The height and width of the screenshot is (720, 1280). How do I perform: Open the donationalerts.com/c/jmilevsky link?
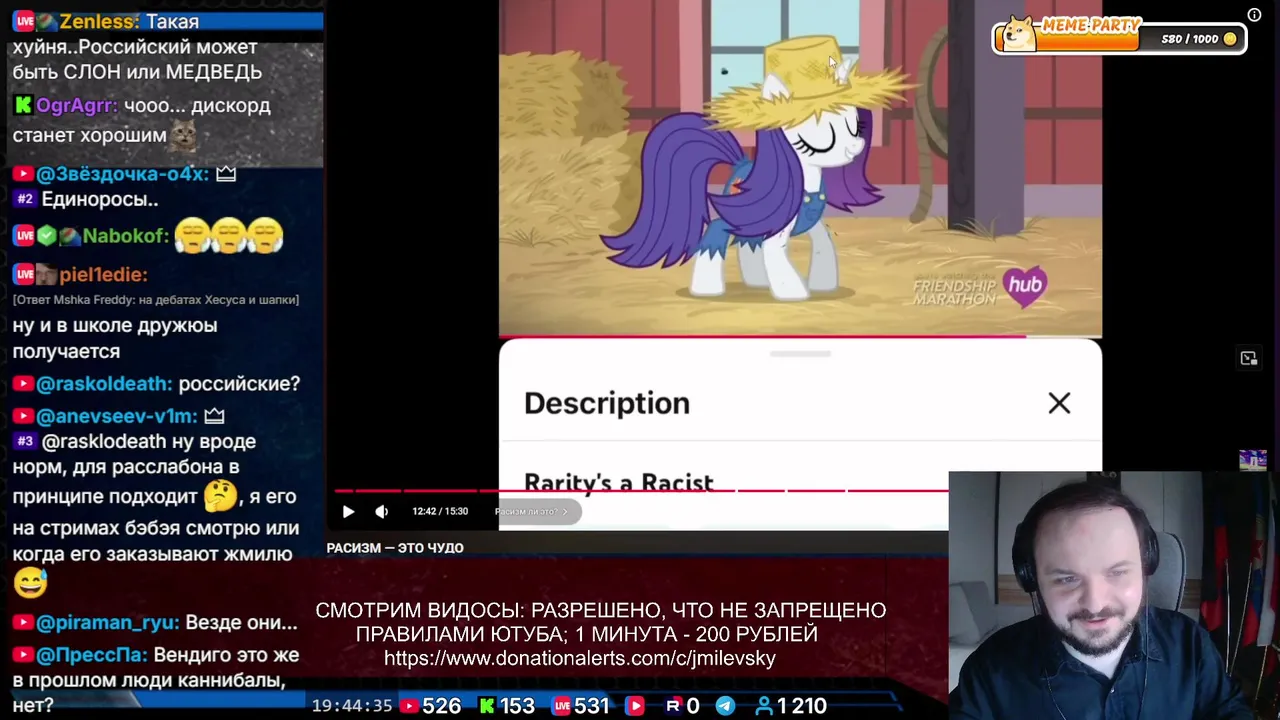point(580,658)
